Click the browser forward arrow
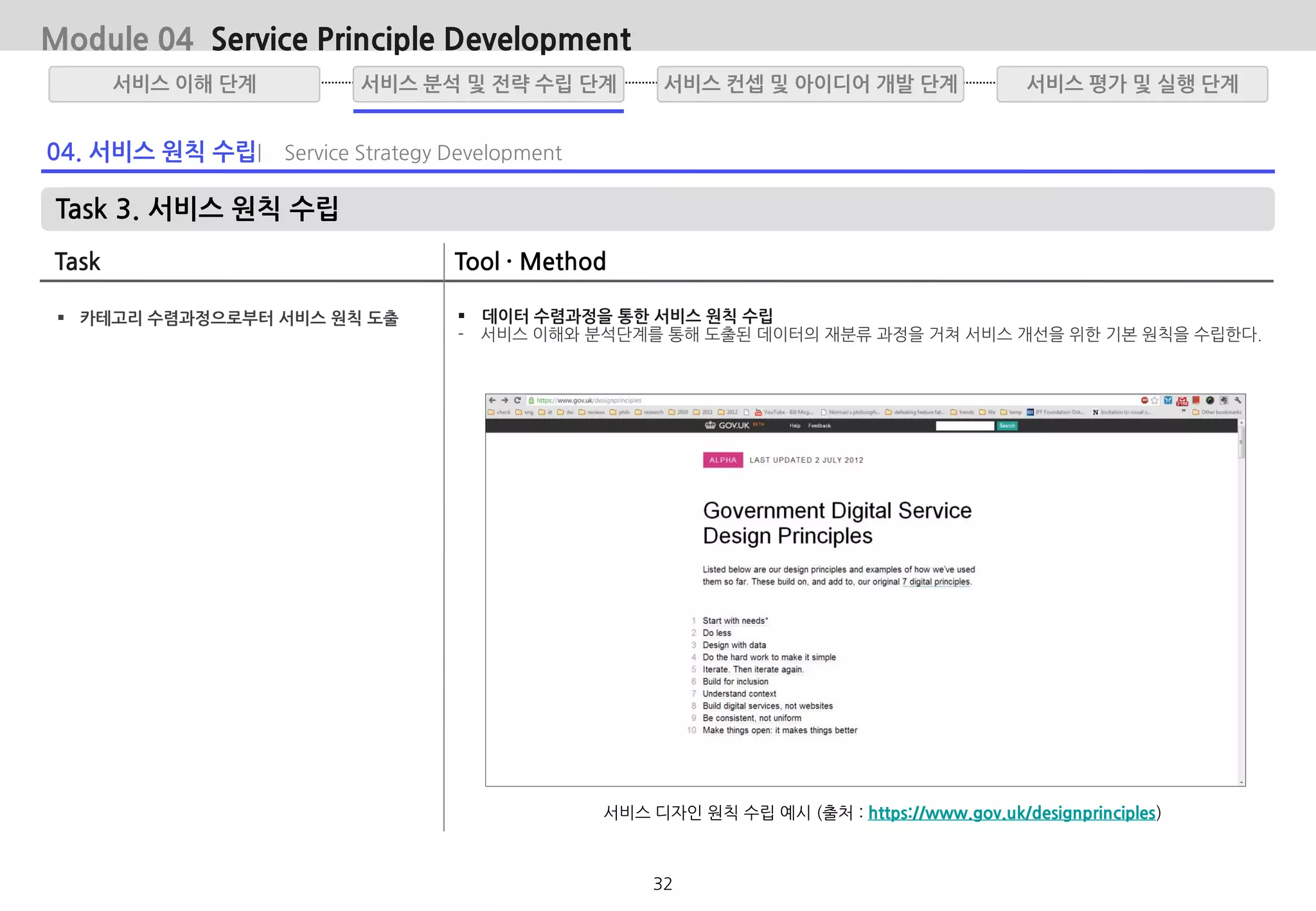Viewport: 1316px width, 911px height. (505, 400)
